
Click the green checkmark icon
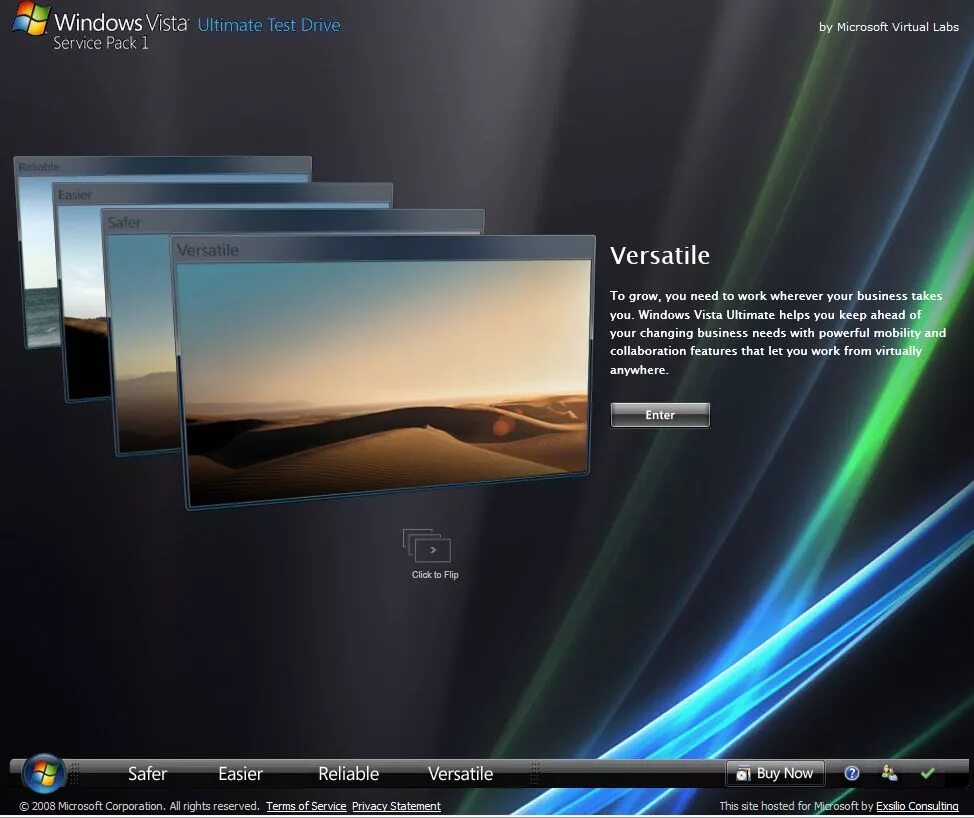(x=927, y=773)
